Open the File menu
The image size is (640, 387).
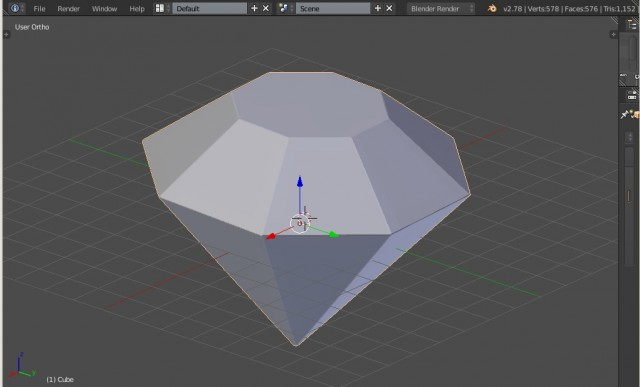(x=39, y=9)
